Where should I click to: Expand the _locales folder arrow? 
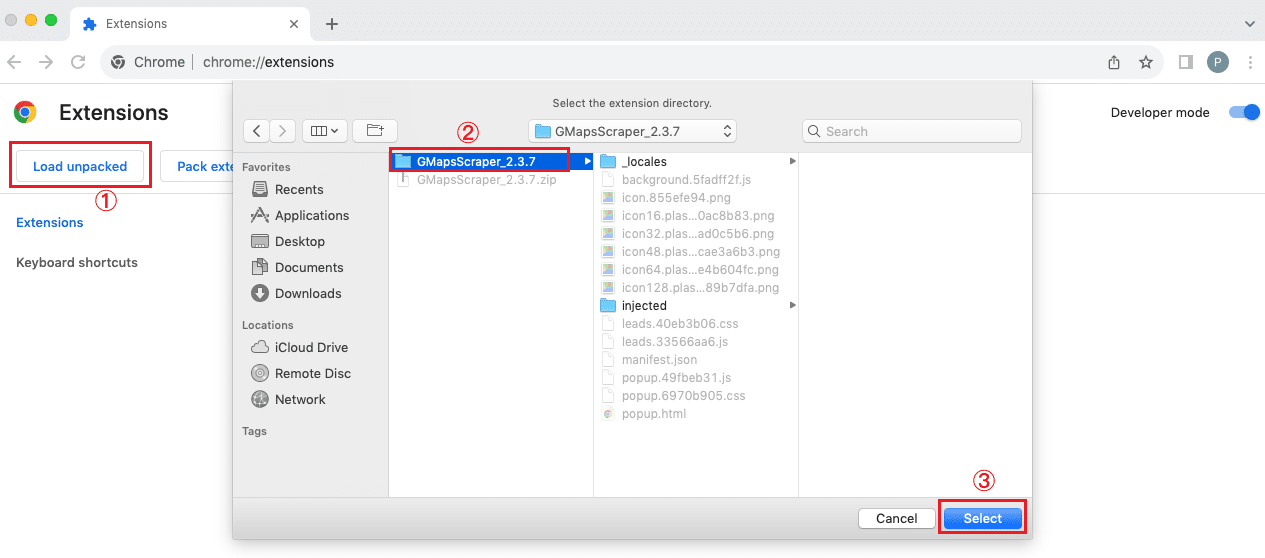(792, 161)
